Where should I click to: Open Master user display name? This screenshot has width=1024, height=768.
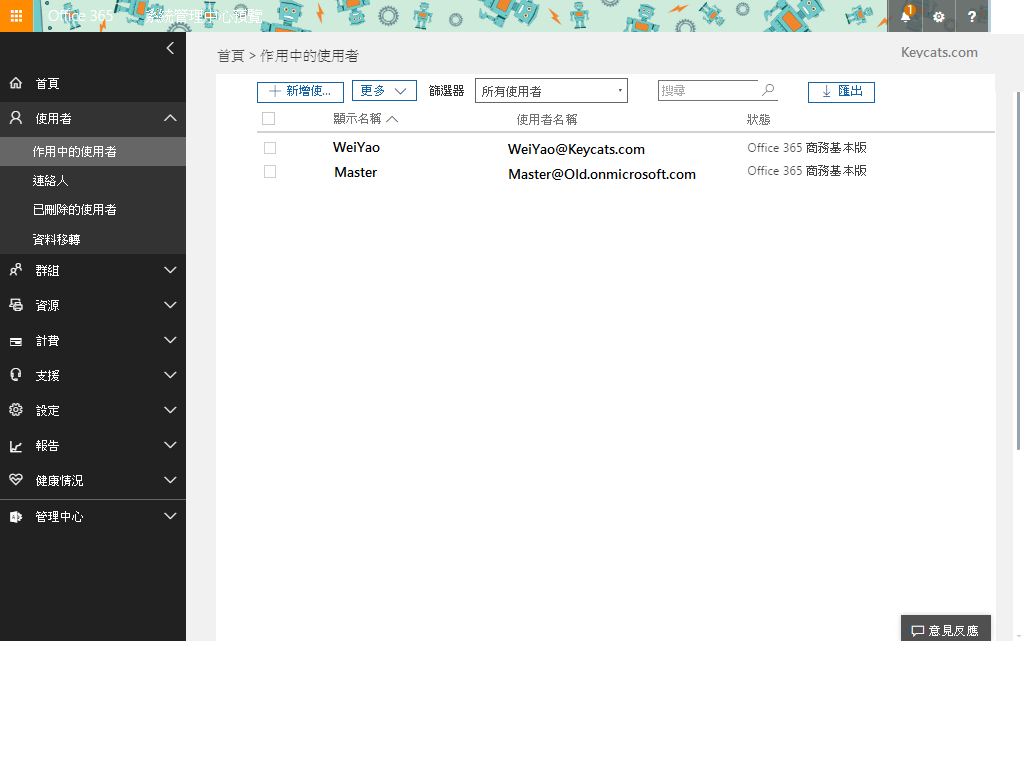click(x=355, y=172)
